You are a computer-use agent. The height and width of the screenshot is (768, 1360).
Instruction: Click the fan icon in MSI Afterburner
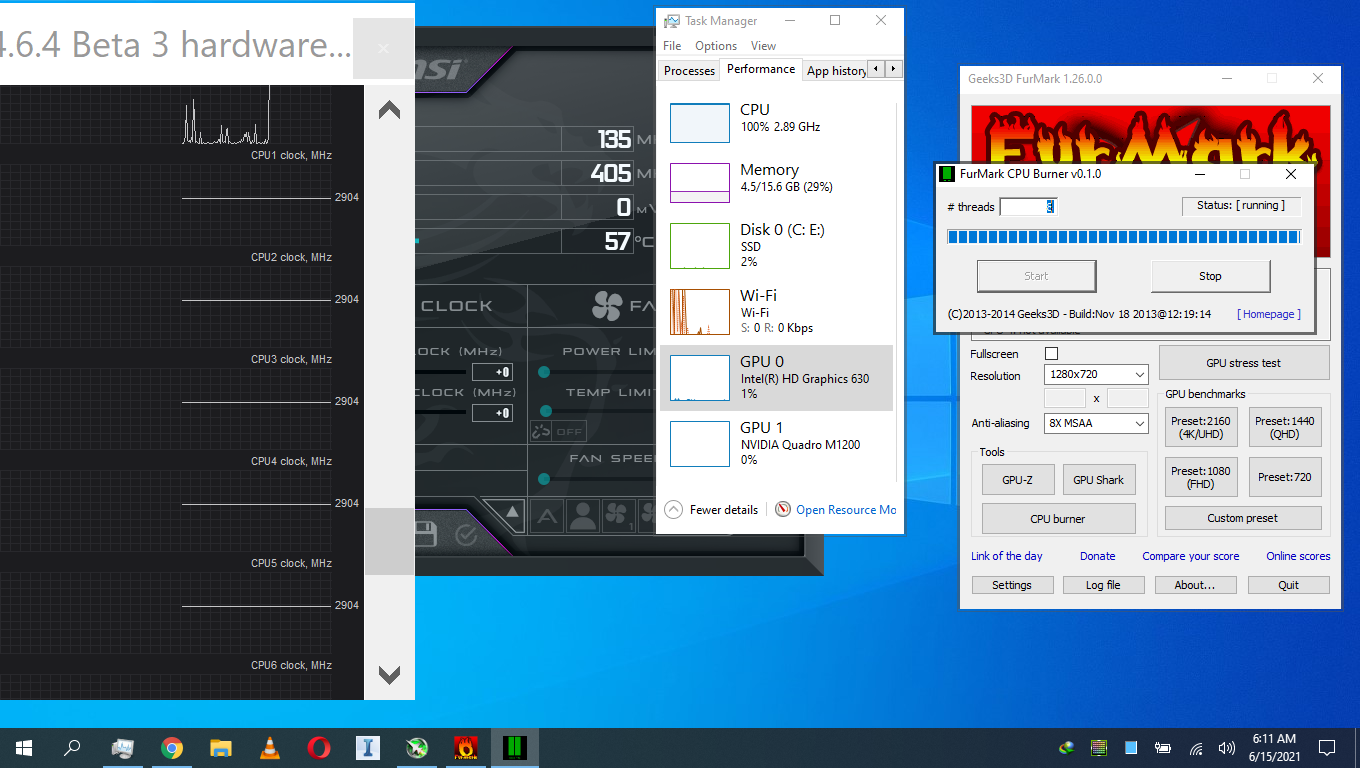pyautogui.click(x=607, y=305)
